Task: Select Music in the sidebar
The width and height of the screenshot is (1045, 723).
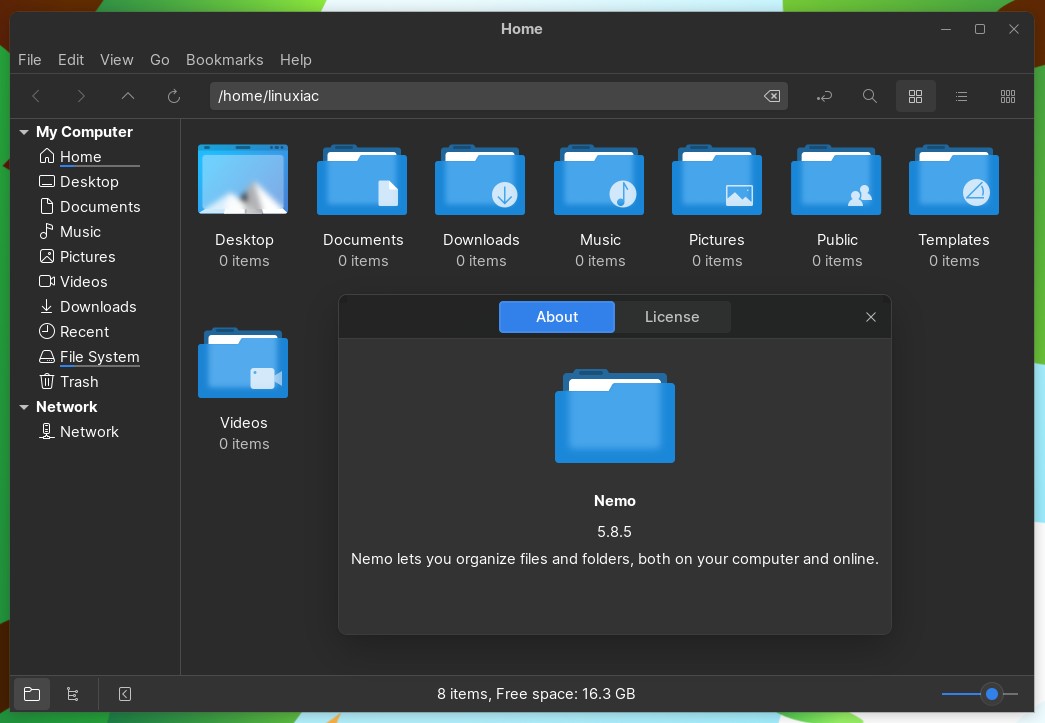Action: [80, 232]
